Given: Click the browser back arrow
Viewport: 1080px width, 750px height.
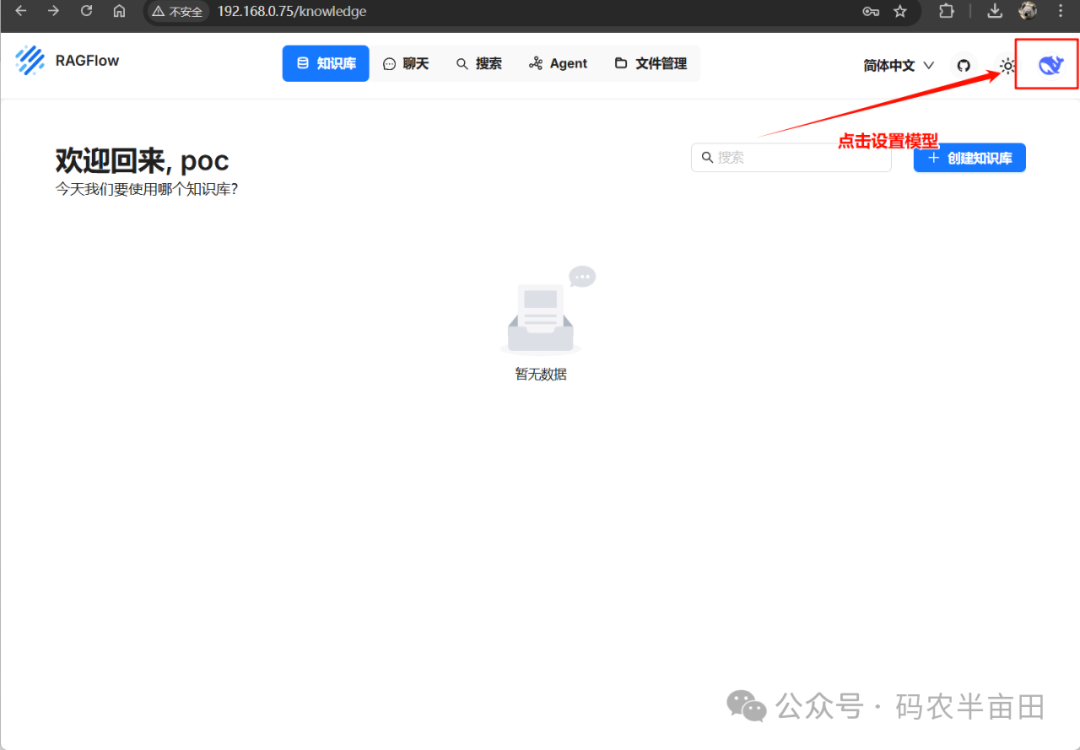Looking at the screenshot, I should [20, 11].
